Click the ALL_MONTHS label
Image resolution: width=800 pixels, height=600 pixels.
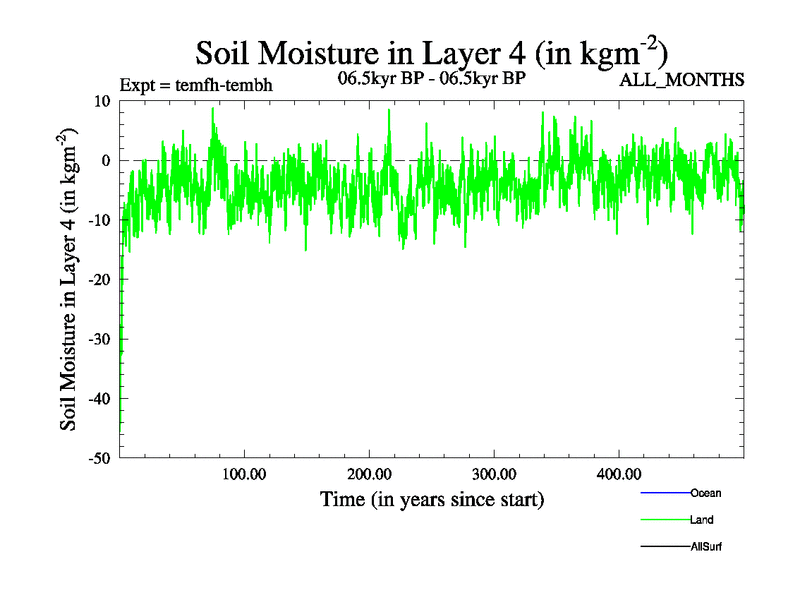[x=682, y=80]
